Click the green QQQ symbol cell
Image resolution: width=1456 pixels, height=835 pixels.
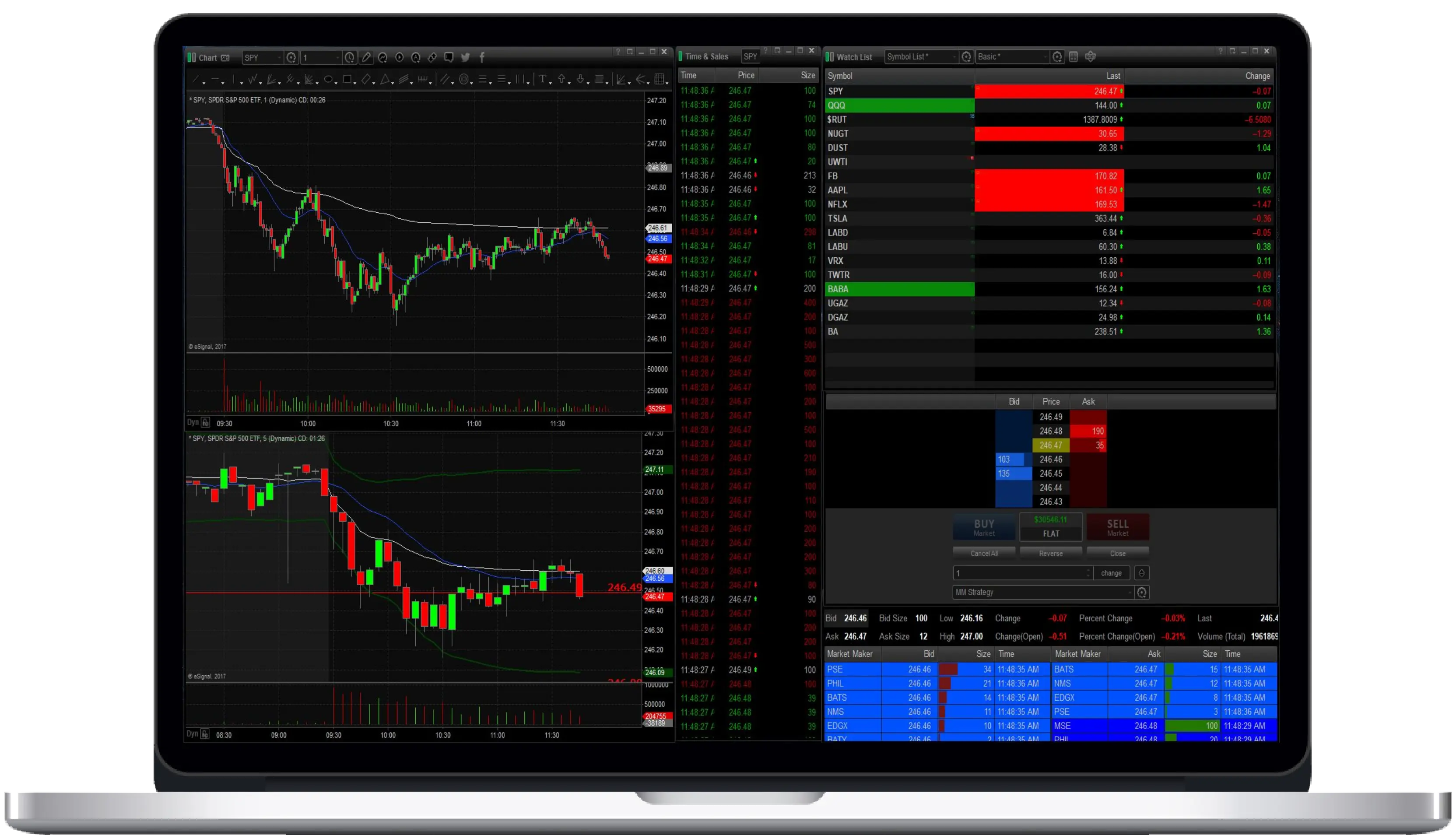(900, 105)
